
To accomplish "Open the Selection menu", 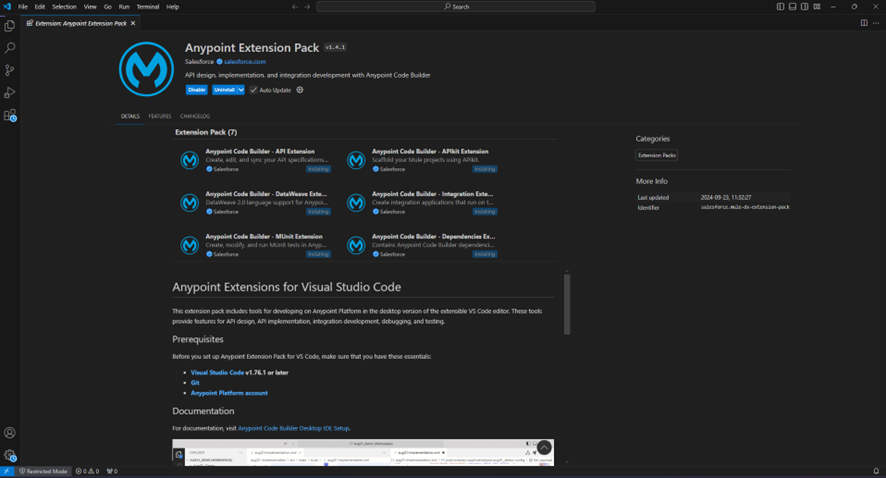I will tap(64, 7).
